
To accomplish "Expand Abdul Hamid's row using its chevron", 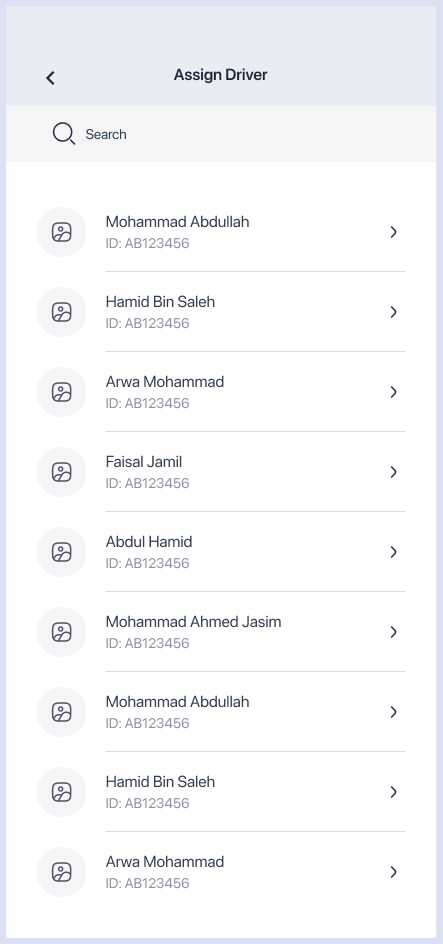I will click(x=394, y=552).
